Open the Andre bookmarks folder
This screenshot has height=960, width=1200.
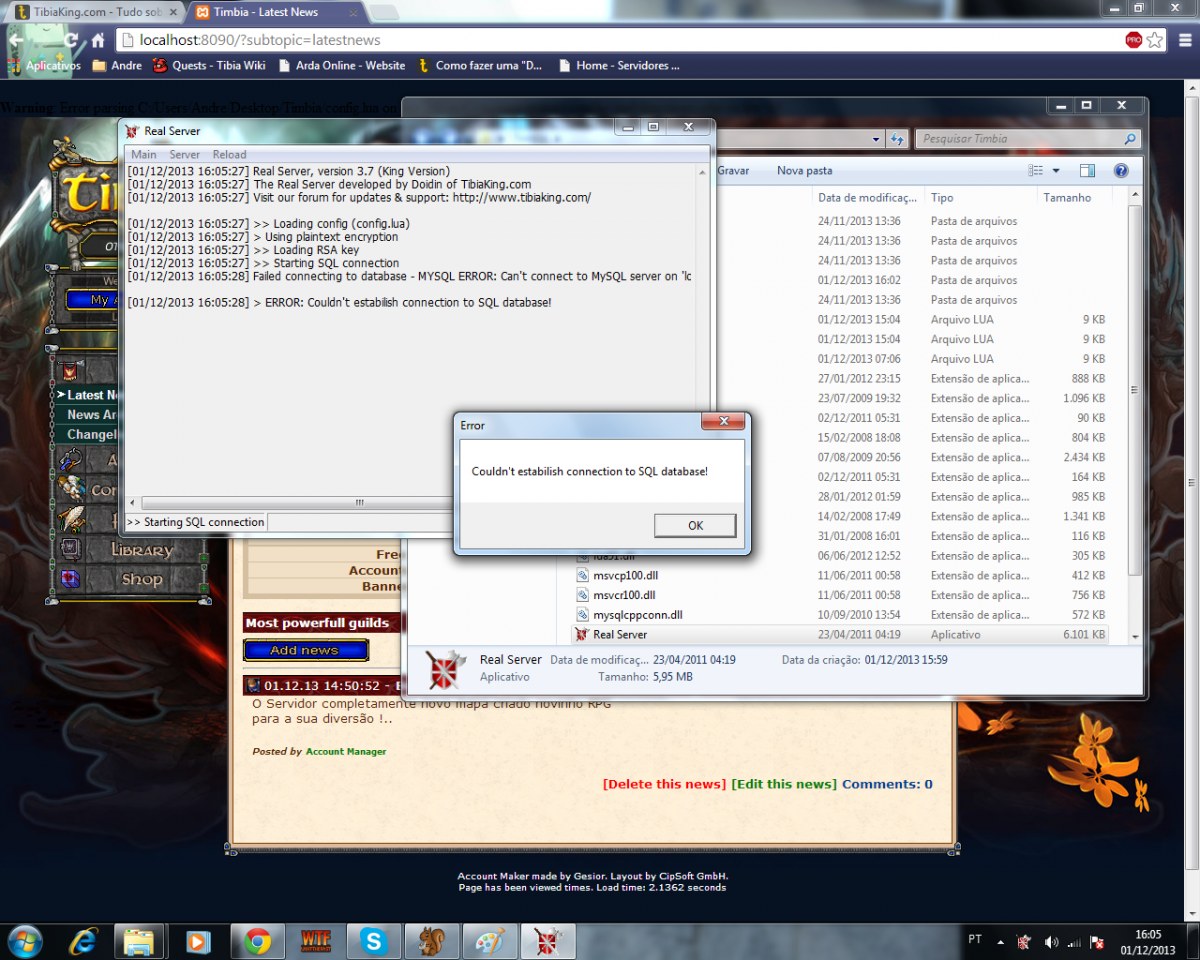[117, 66]
